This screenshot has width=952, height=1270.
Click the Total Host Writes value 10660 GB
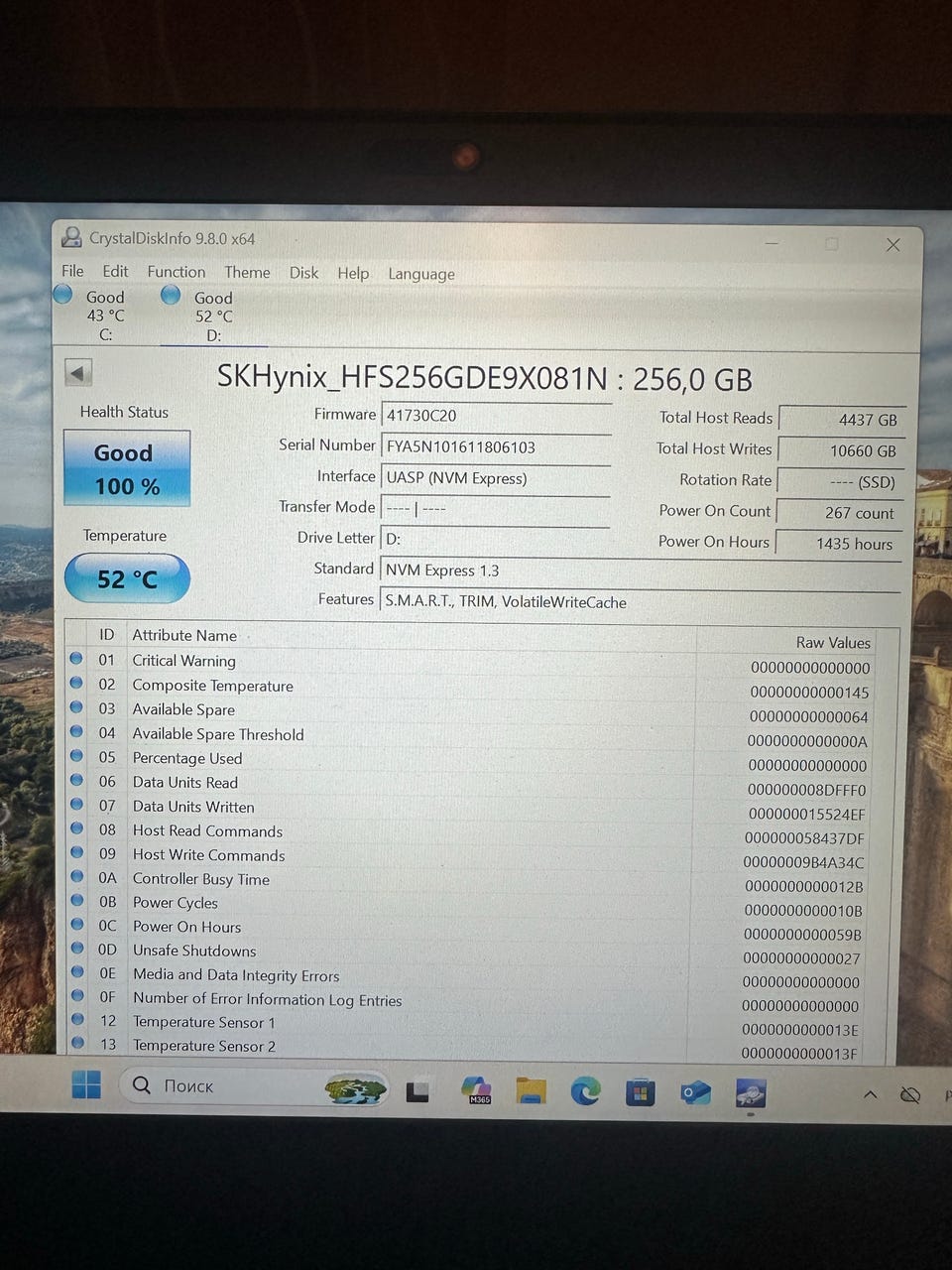(841, 450)
